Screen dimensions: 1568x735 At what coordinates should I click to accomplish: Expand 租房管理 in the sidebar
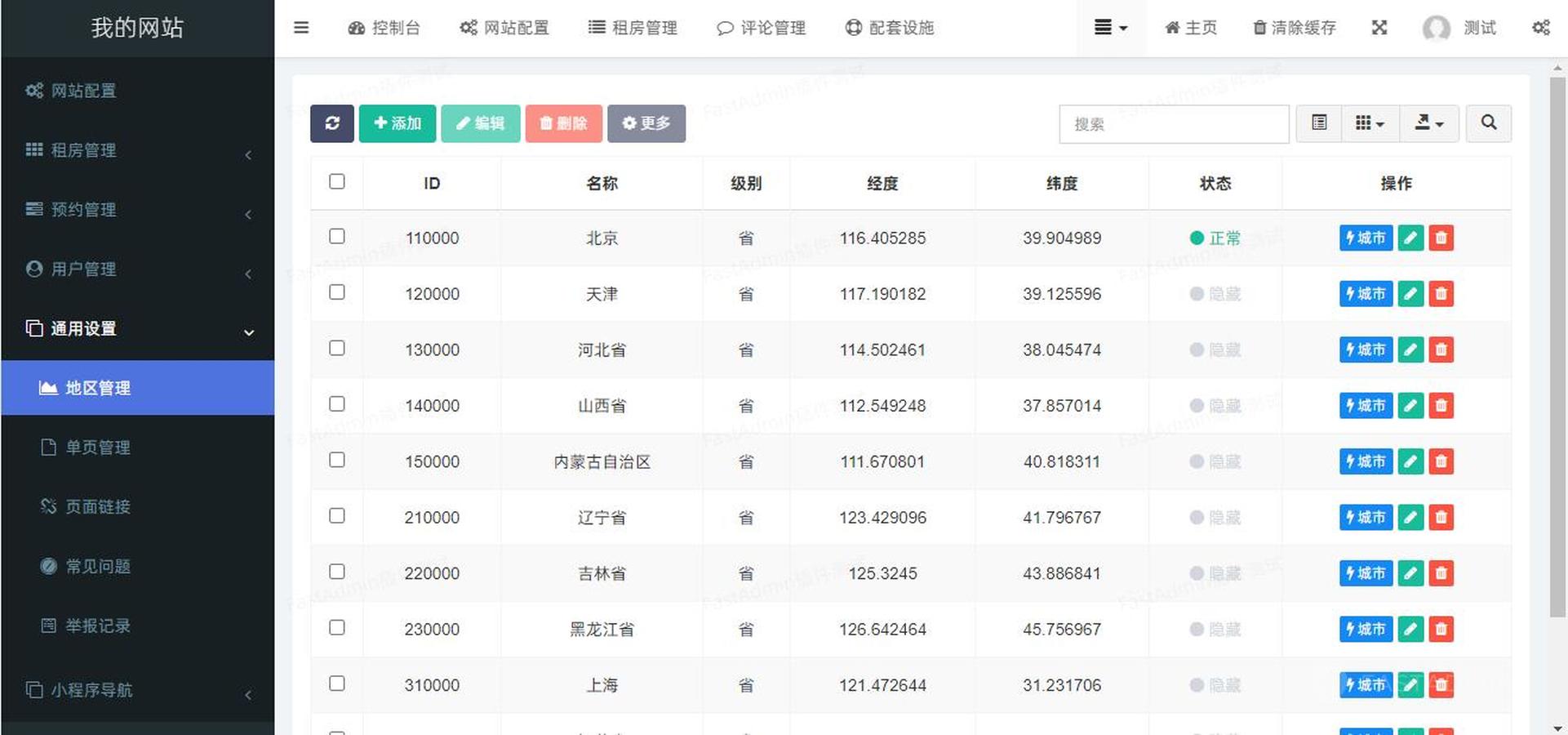tap(137, 150)
